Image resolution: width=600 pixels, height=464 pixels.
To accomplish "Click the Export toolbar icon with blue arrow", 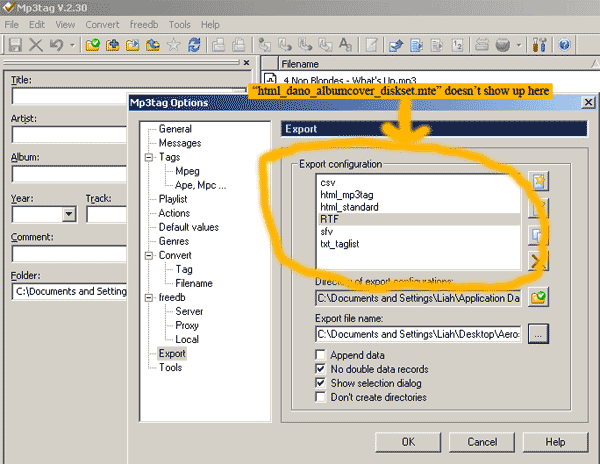I will point(396,45).
